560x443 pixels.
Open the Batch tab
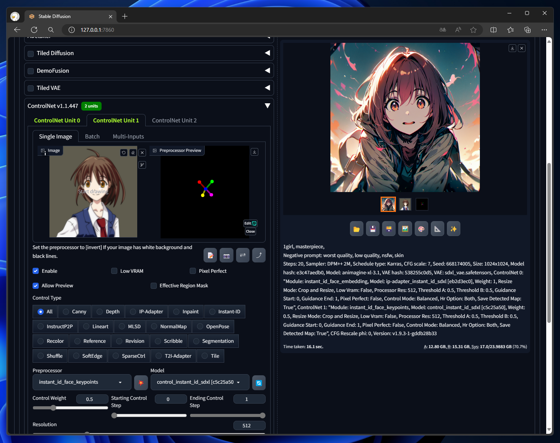pos(92,136)
